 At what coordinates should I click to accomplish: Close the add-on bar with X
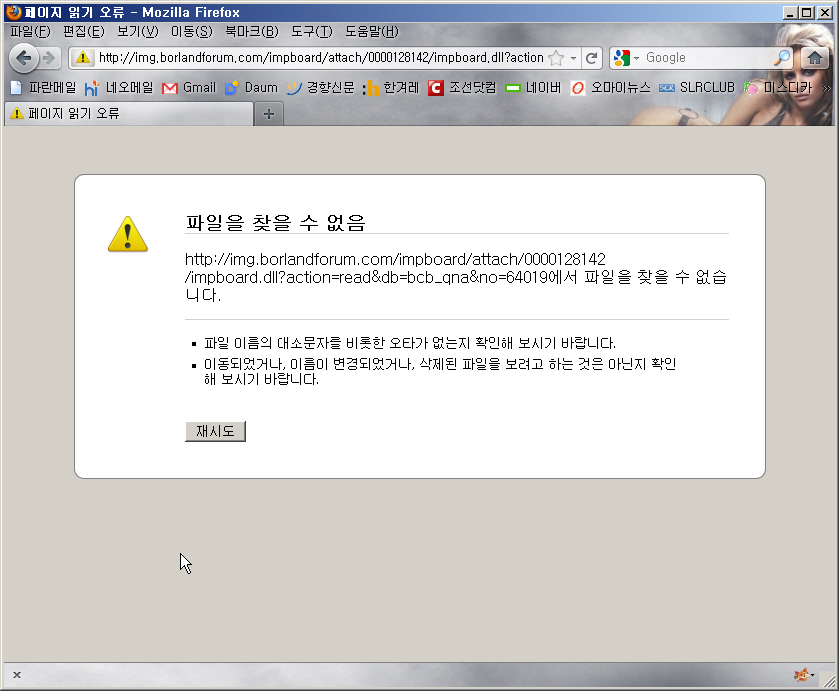tap(17, 675)
